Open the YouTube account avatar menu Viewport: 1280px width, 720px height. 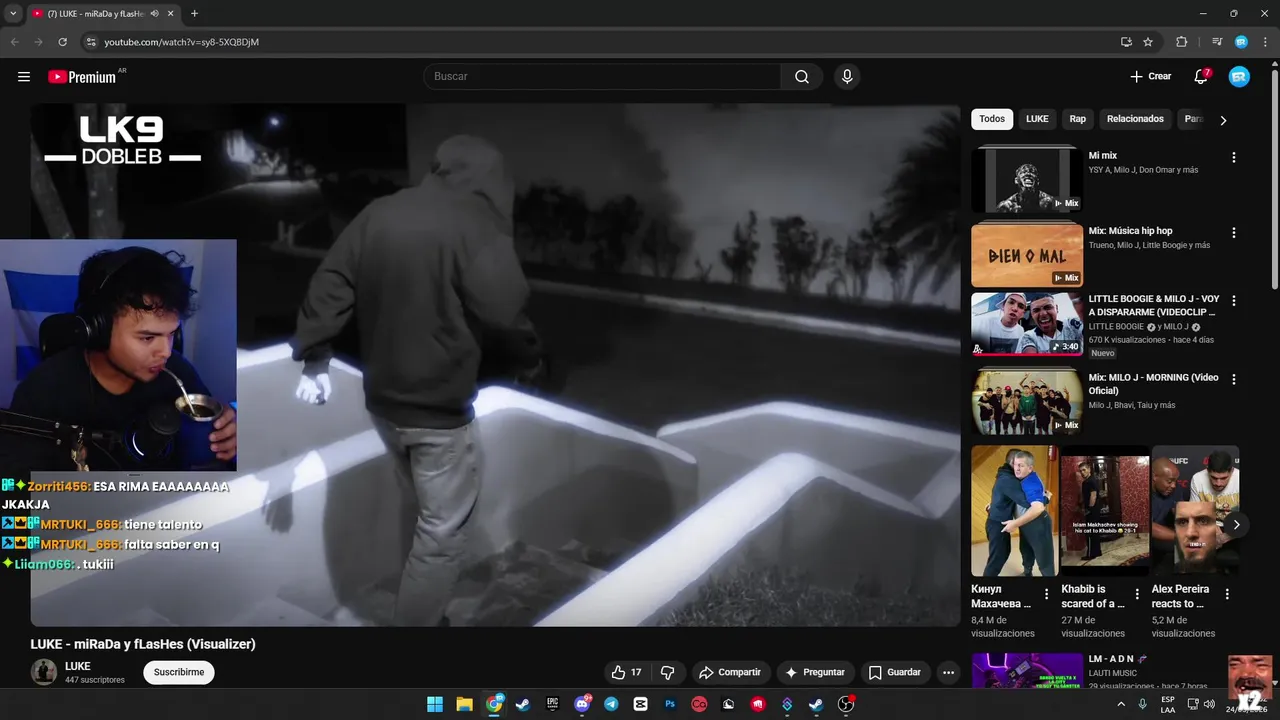pos(1239,77)
